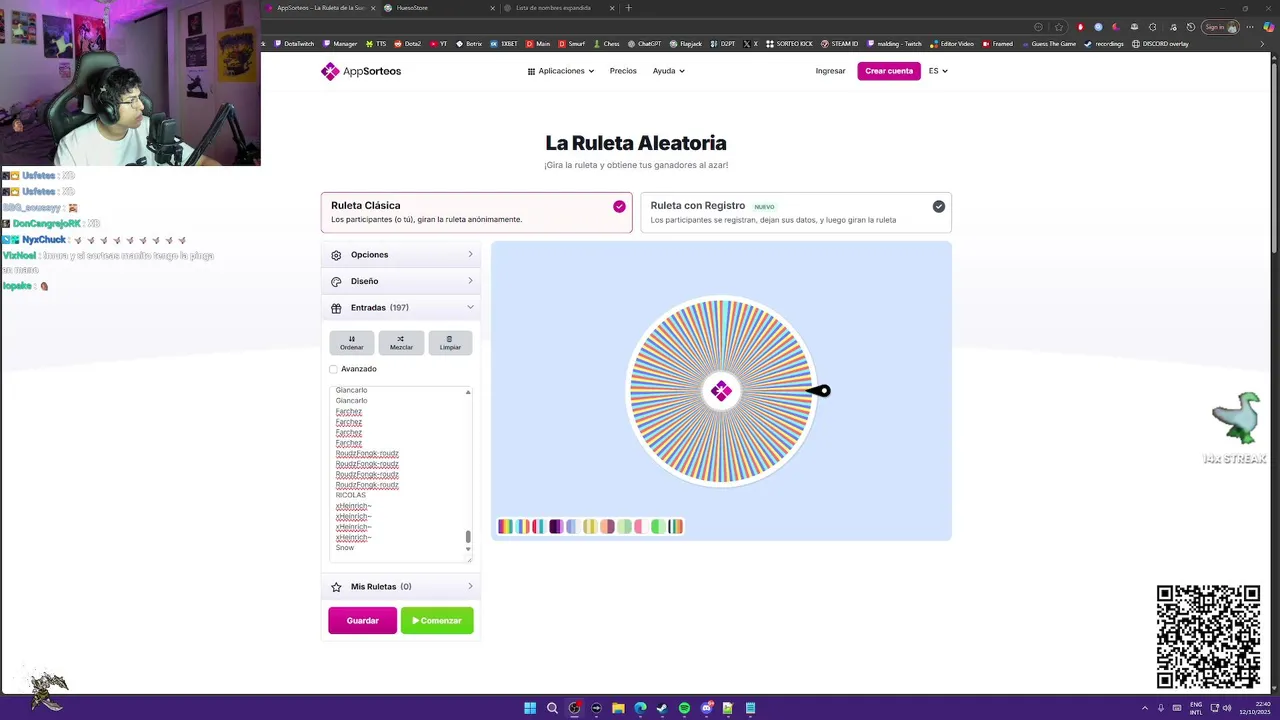The height and width of the screenshot is (720, 1280).
Task: Open the Precios page
Action: 623,71
